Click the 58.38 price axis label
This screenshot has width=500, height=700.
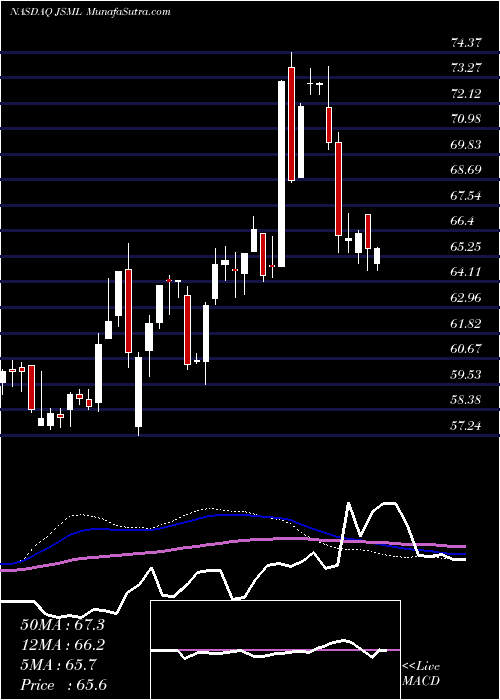tap(467, 400)
